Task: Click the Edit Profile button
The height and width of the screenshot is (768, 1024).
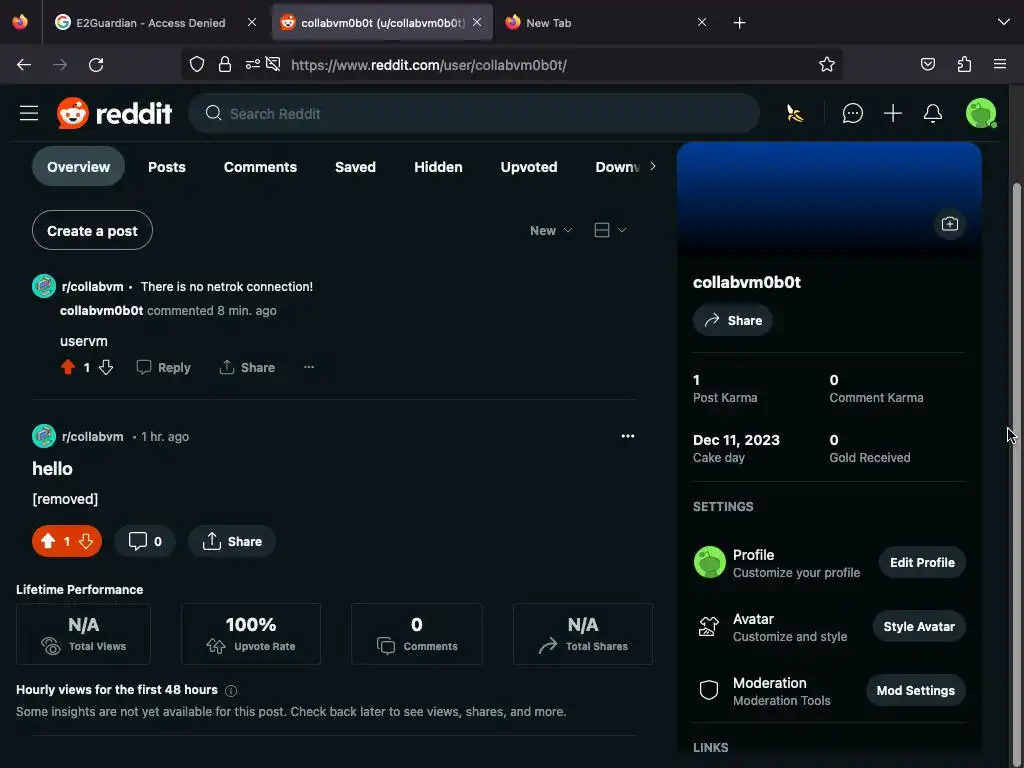Action: pos(922,563)
